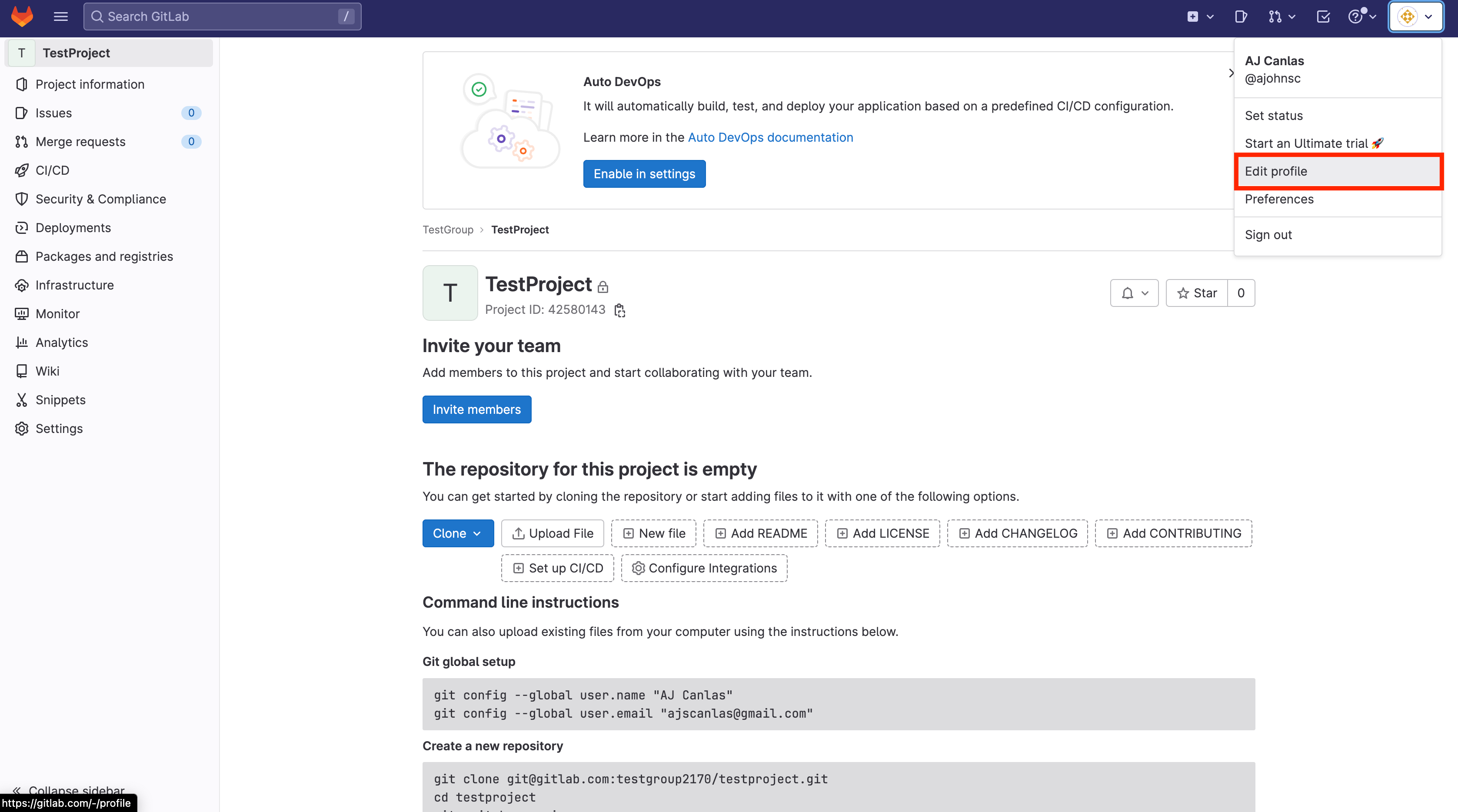Image resolution: width=1458 pixels, height=812 pixels.
Task: Star the TestProject repository
Action: click(1196, 293)
